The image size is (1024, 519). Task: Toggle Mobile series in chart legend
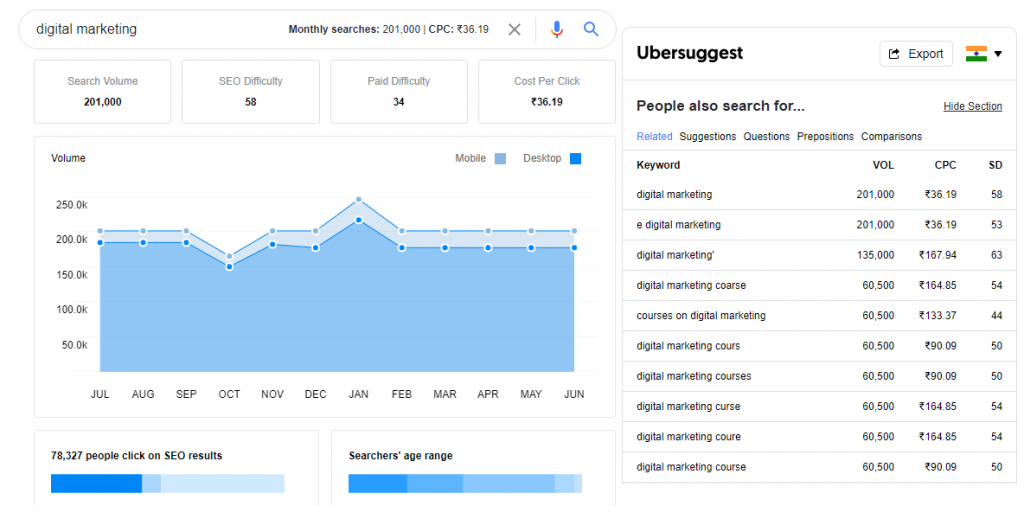tap(480, 158)
